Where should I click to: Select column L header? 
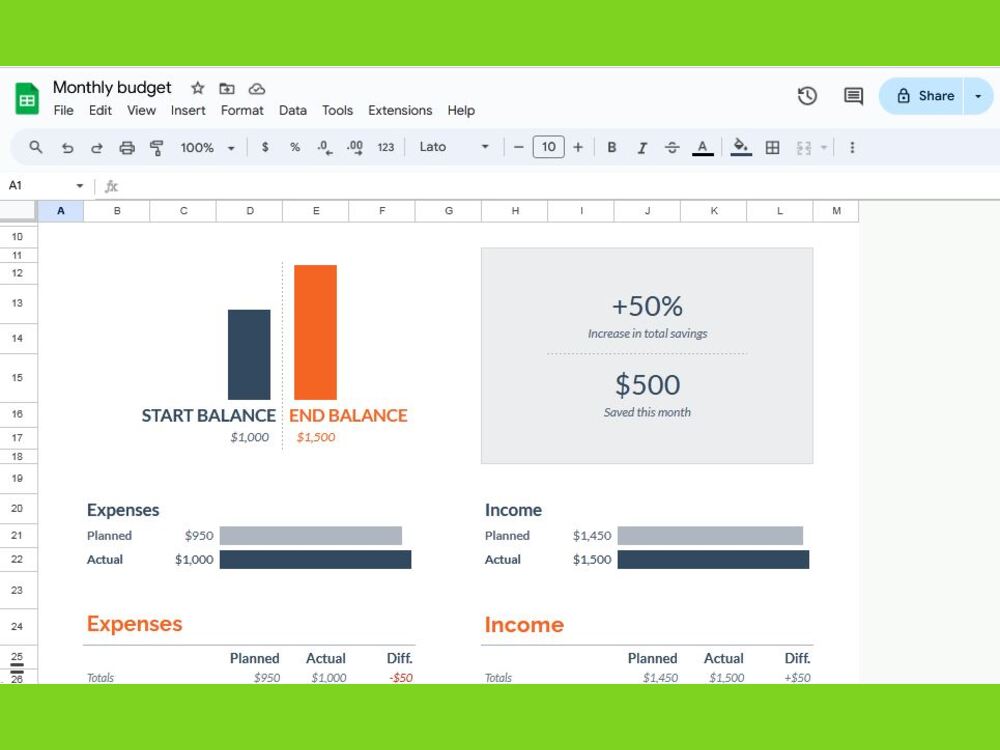coord(779,211)
